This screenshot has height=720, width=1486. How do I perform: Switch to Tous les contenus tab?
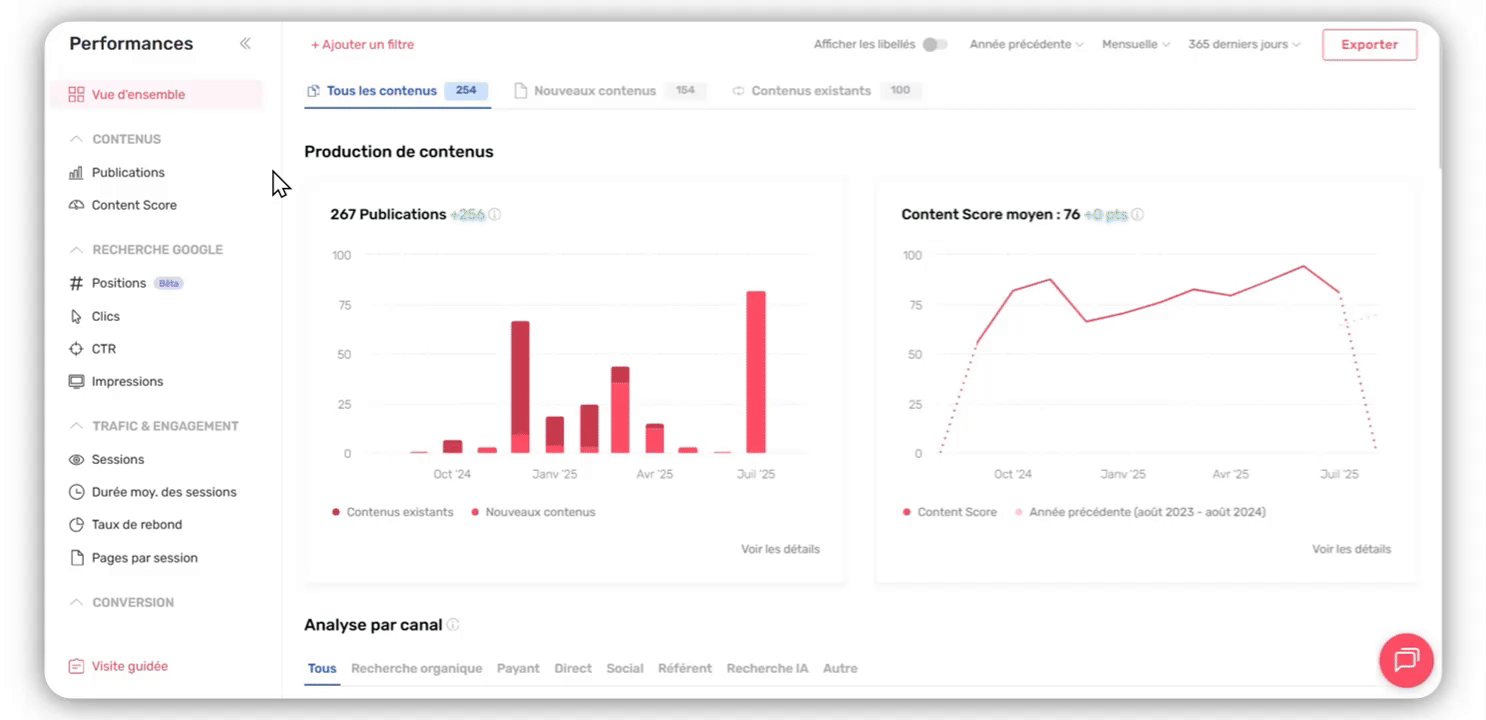[x=397, y=91]
